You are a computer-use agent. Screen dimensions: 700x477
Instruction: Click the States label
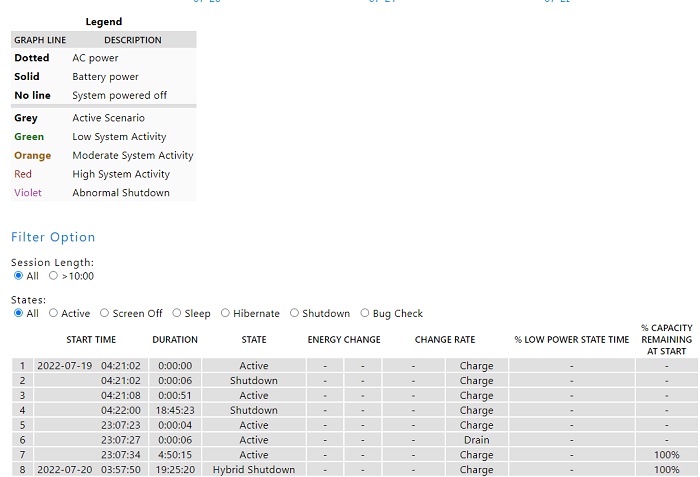[29, 300]
